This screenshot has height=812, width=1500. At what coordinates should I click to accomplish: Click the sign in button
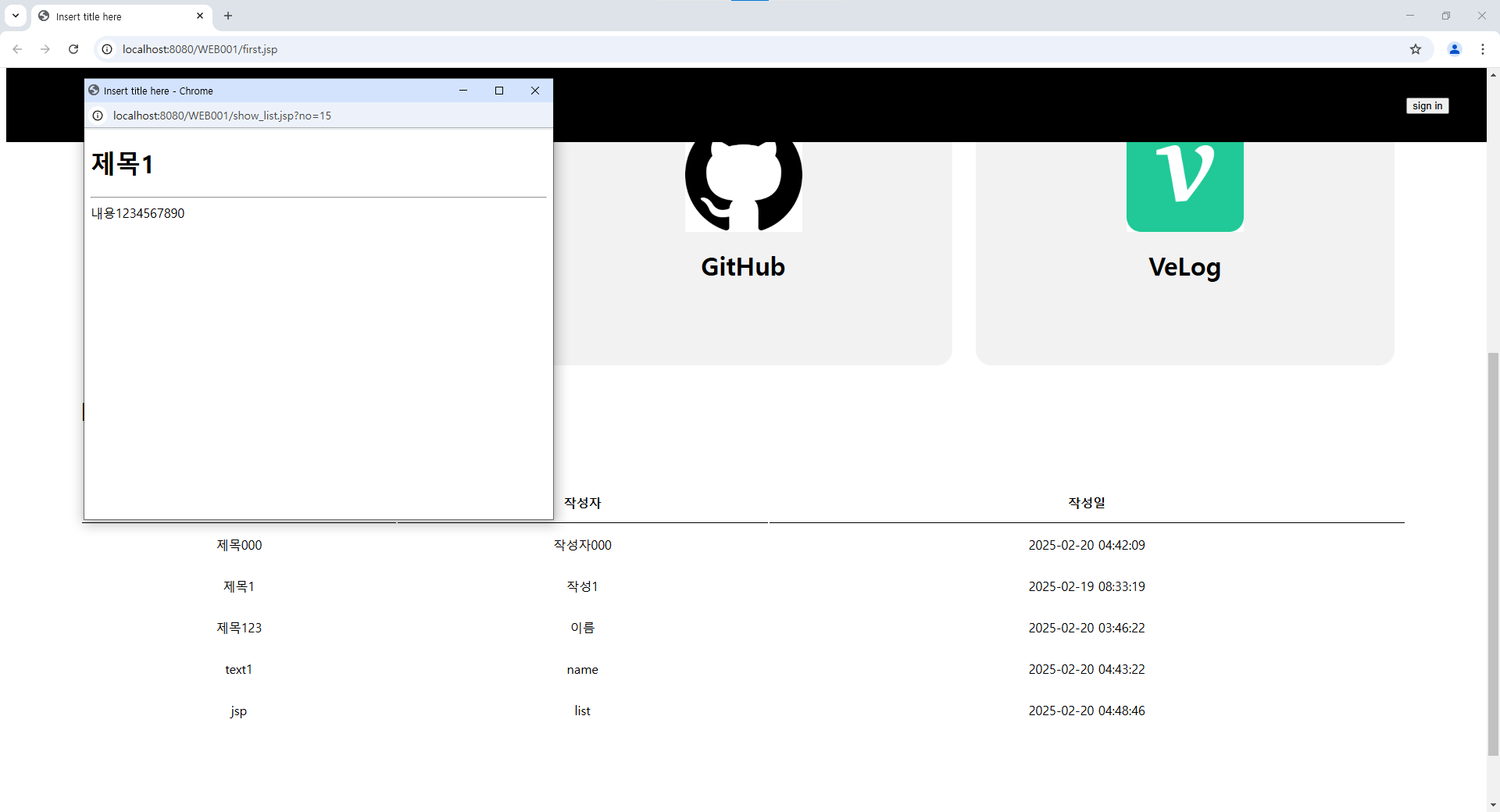pos(1427,106)
